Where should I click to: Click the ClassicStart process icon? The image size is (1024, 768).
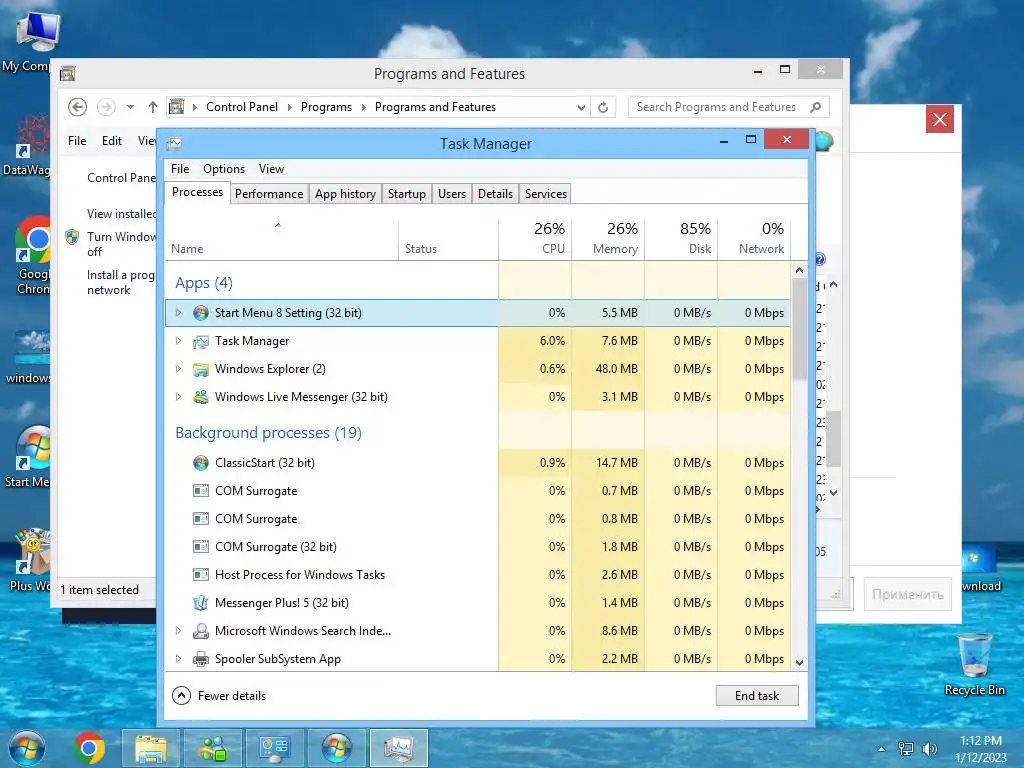[x=200, y=463]
